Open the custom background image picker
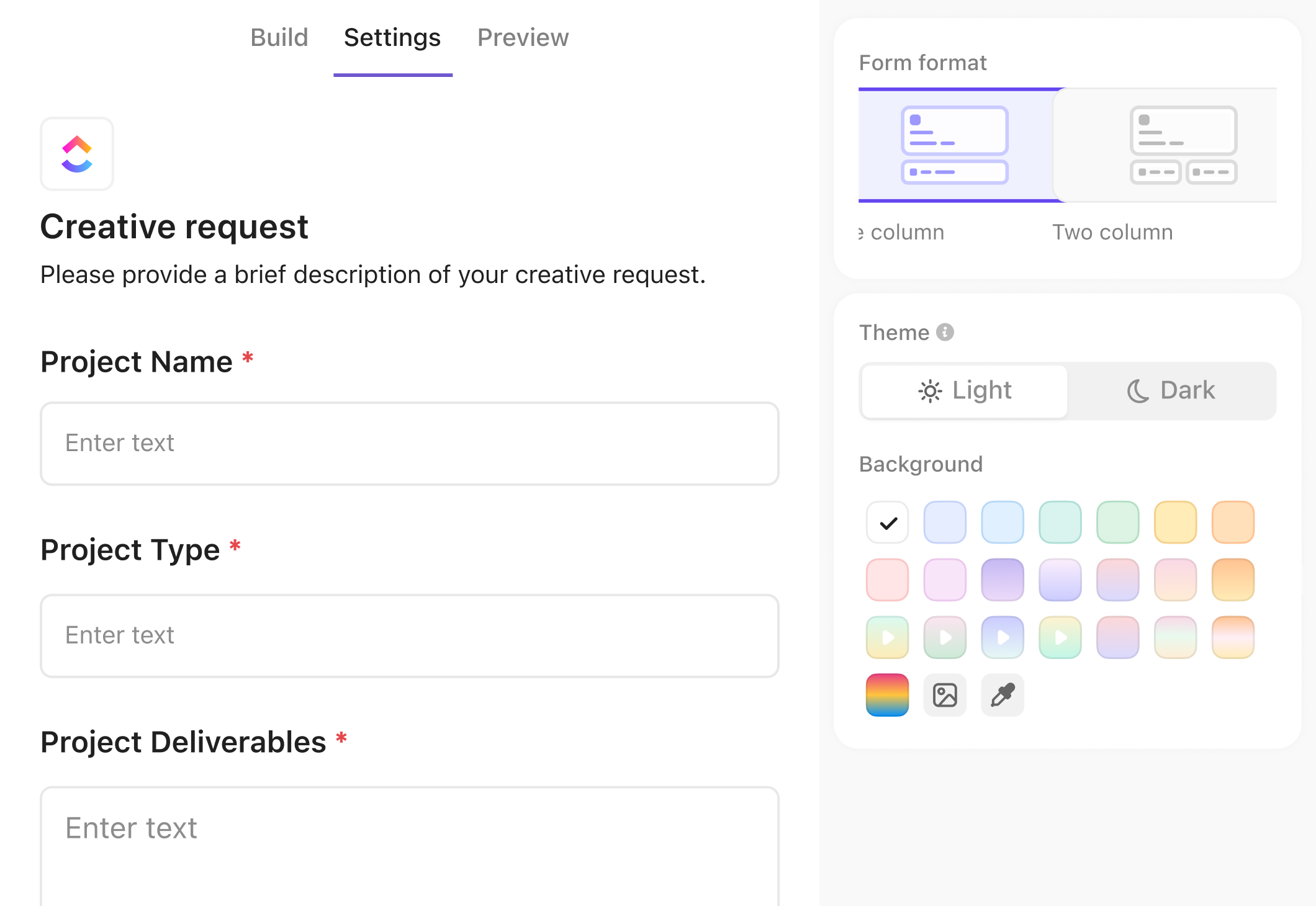This screenshot has height=906, width=1316. click(x=945, y=695)
